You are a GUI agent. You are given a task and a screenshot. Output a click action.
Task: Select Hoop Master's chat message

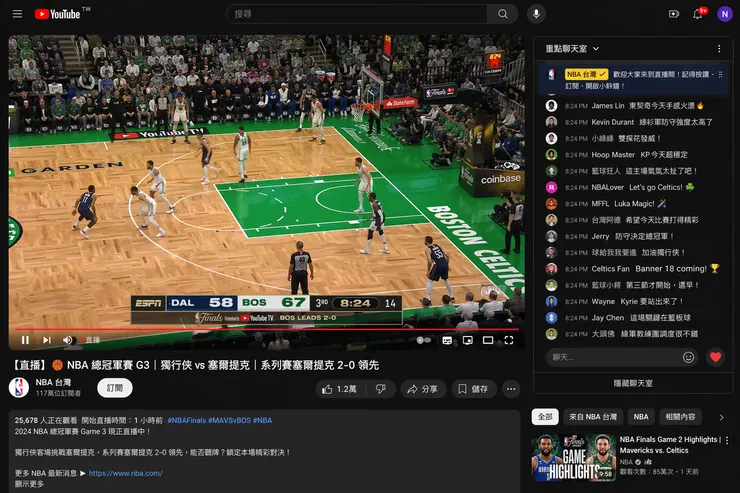[x=634, y=155]
